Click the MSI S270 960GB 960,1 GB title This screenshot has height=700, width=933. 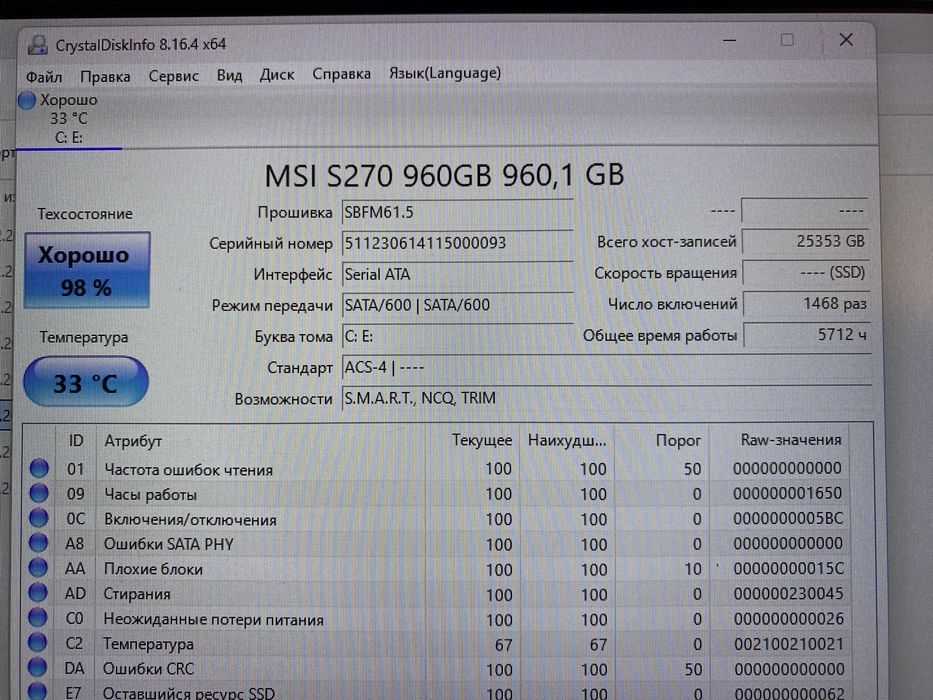pyautogui.click(x=444, y=176)
